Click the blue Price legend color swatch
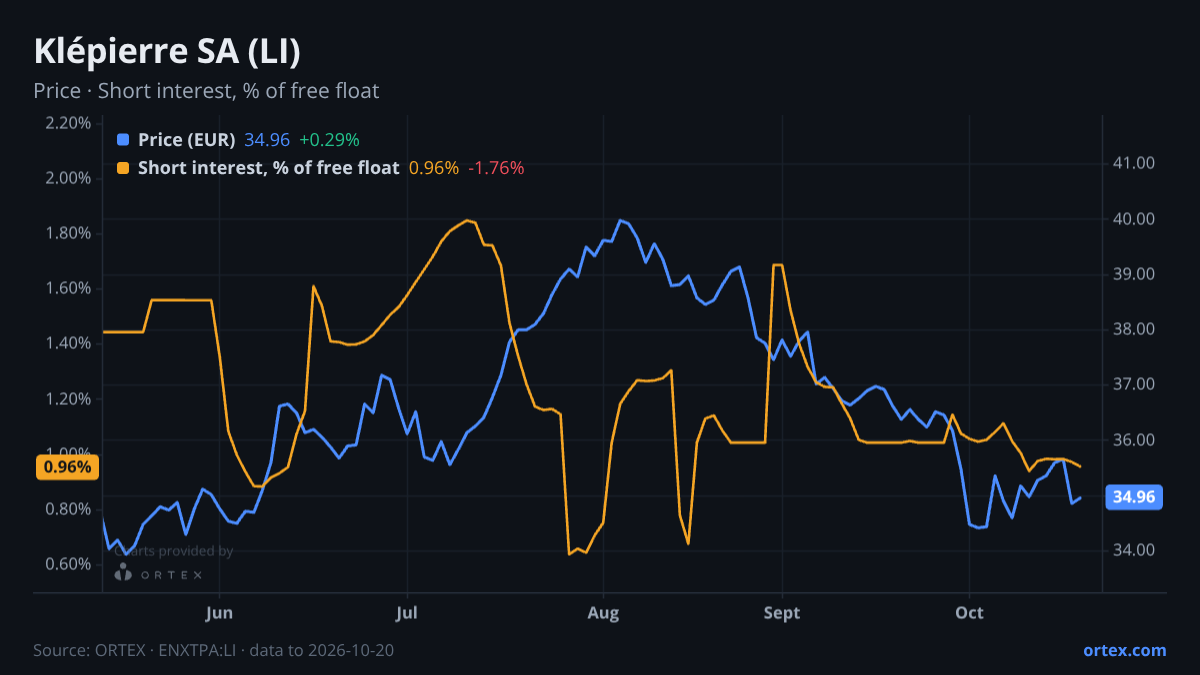This screenshot has height=675, width=1200. click(123, 140)
